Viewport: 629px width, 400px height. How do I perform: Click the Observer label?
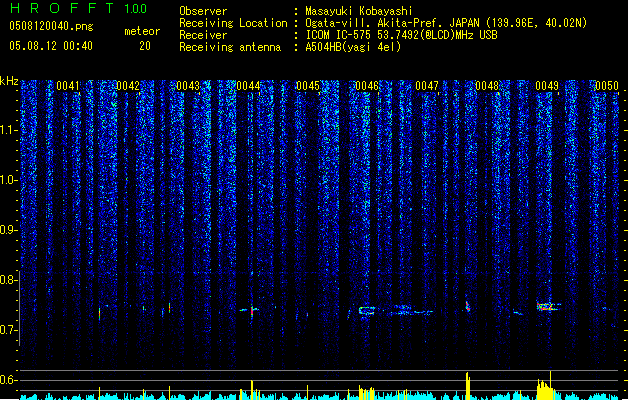[203, 11]
